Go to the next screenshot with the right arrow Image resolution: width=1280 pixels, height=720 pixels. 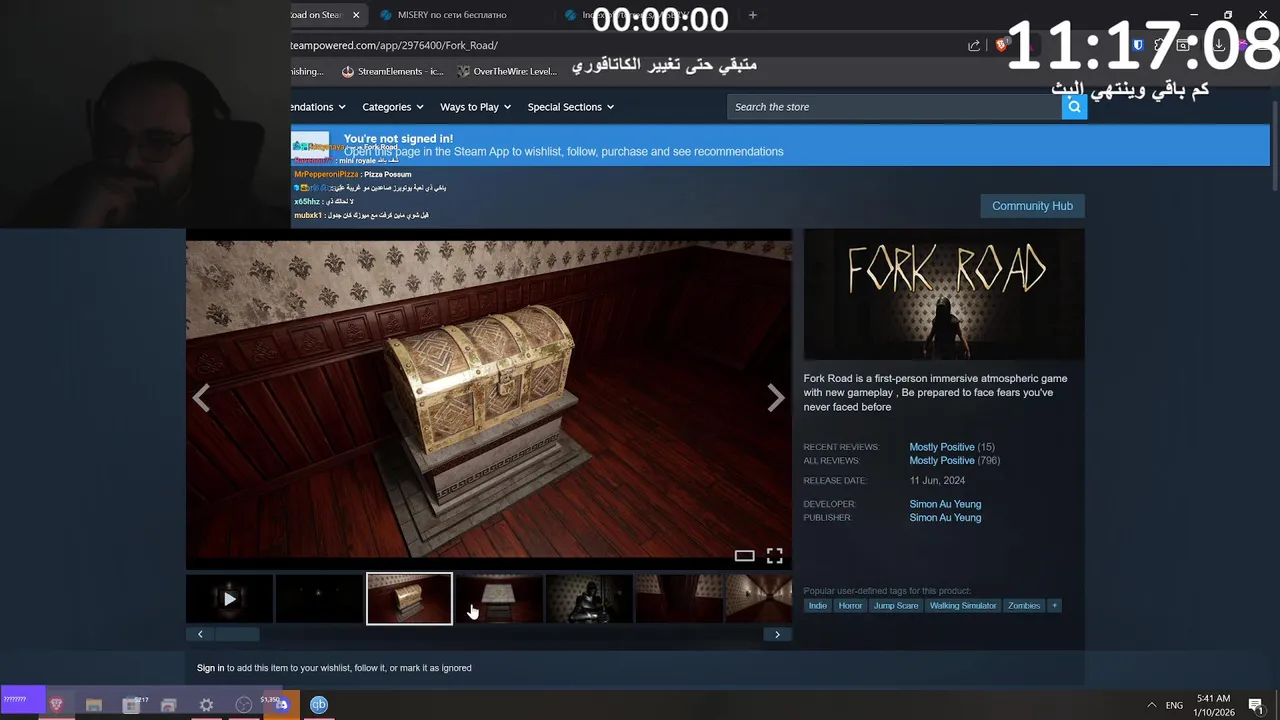pyautogui.click(x=776, y=398)
